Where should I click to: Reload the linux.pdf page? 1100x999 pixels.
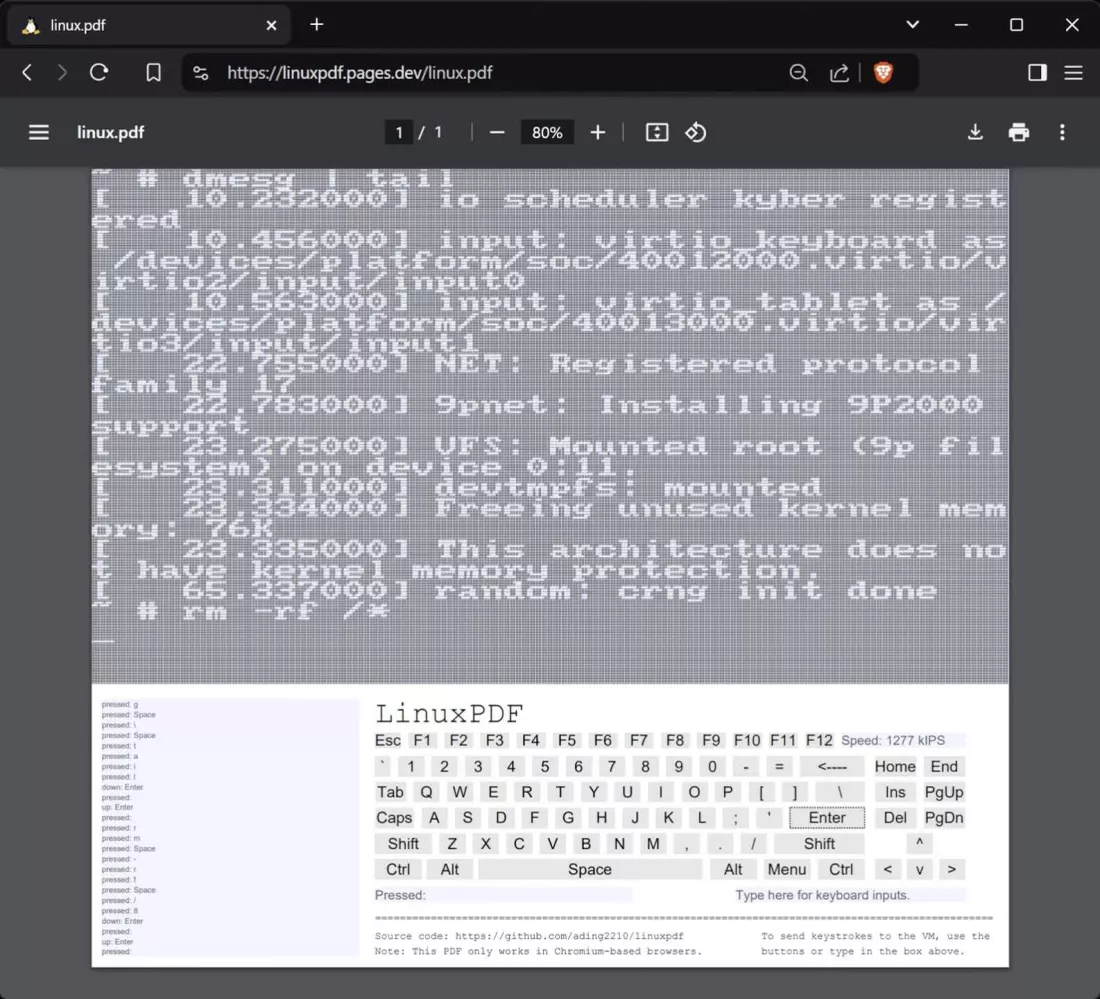[99, 73]
